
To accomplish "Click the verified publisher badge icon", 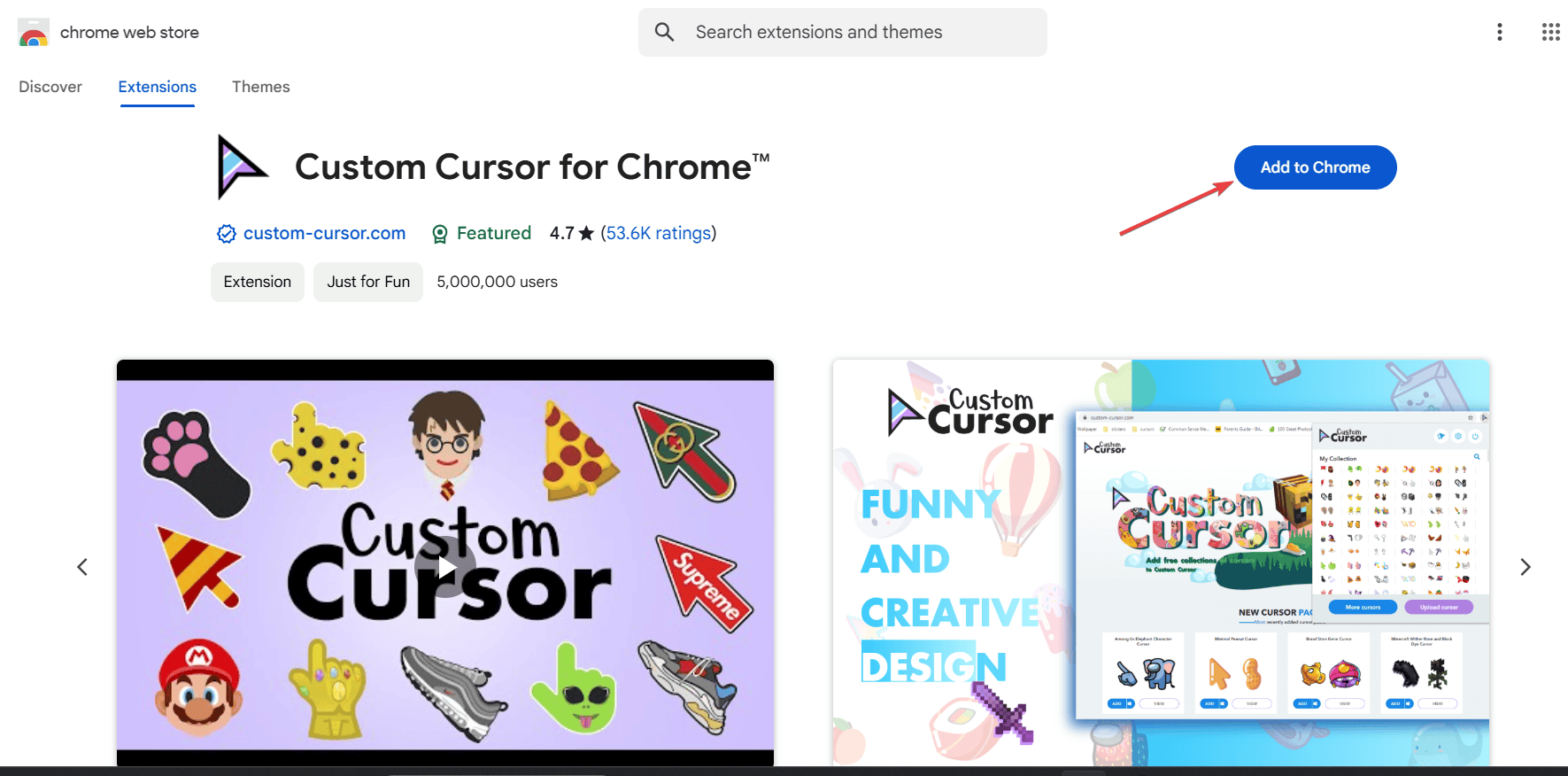I will pos(227,234).
